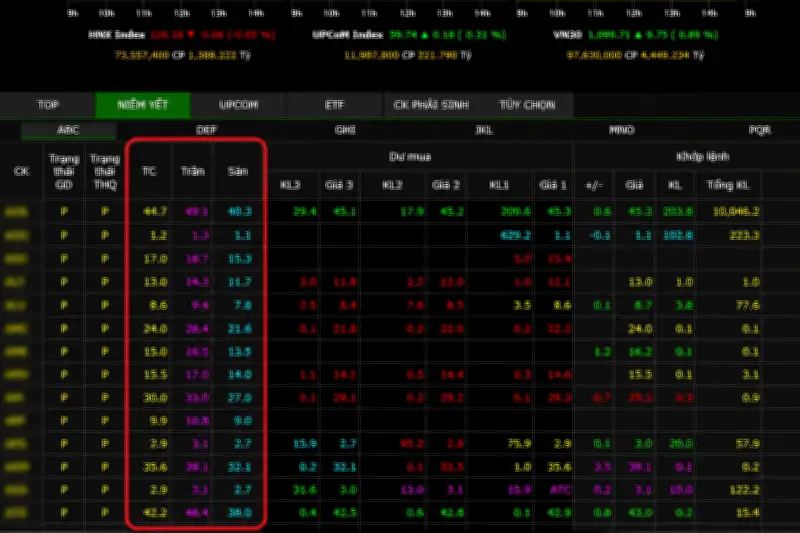Viewport: 800px width, 533px height.
Task: Click Trần value 10.8
Action: point(197,421)
